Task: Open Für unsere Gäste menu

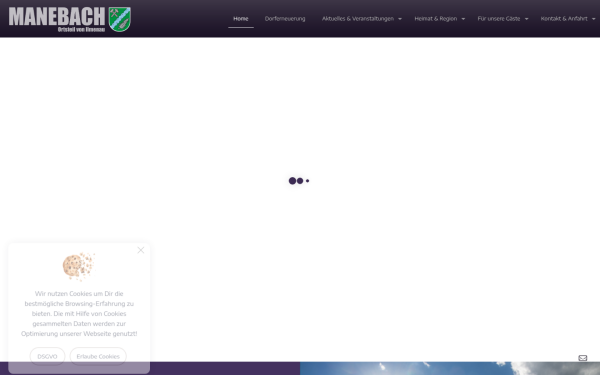Action: pyautogui.click(x=499, y=19)
